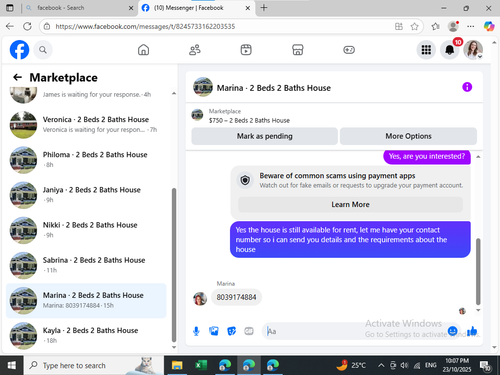
Task: Open the notifications bell icon
Action: point(449,50)
